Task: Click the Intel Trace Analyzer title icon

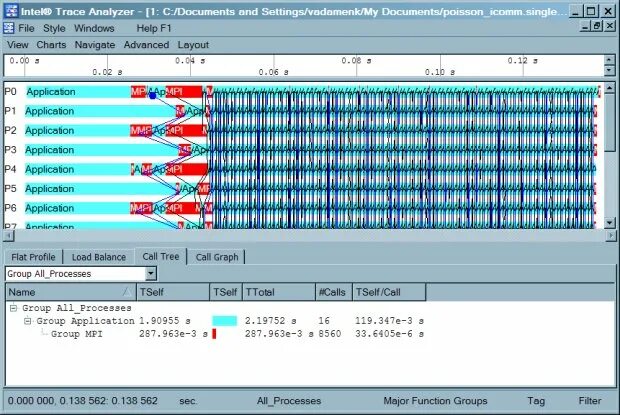Action: (11, 11)
